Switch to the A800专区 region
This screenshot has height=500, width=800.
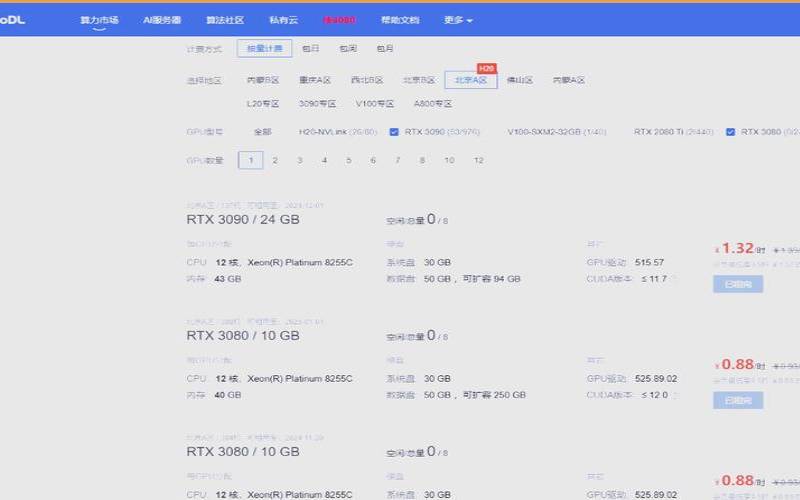point(433,103)
